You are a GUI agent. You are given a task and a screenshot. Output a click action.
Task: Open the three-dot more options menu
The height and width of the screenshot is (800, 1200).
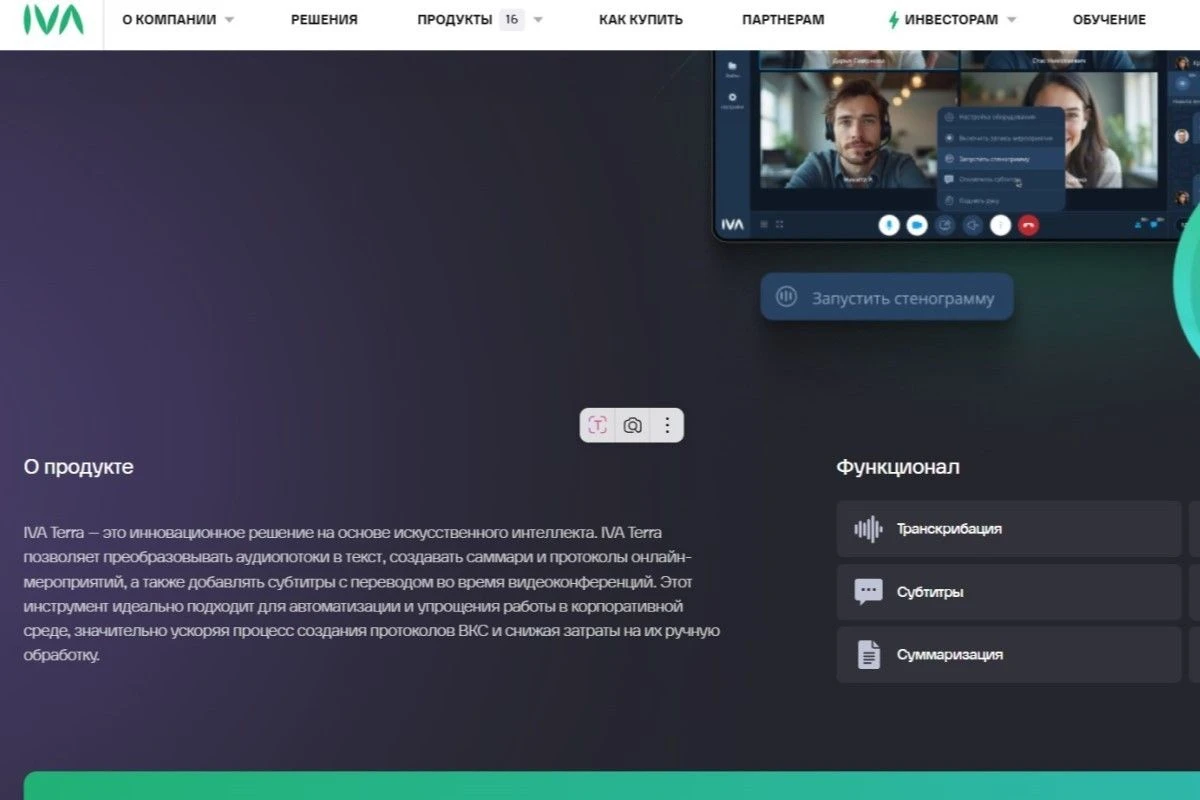[667, 425]
